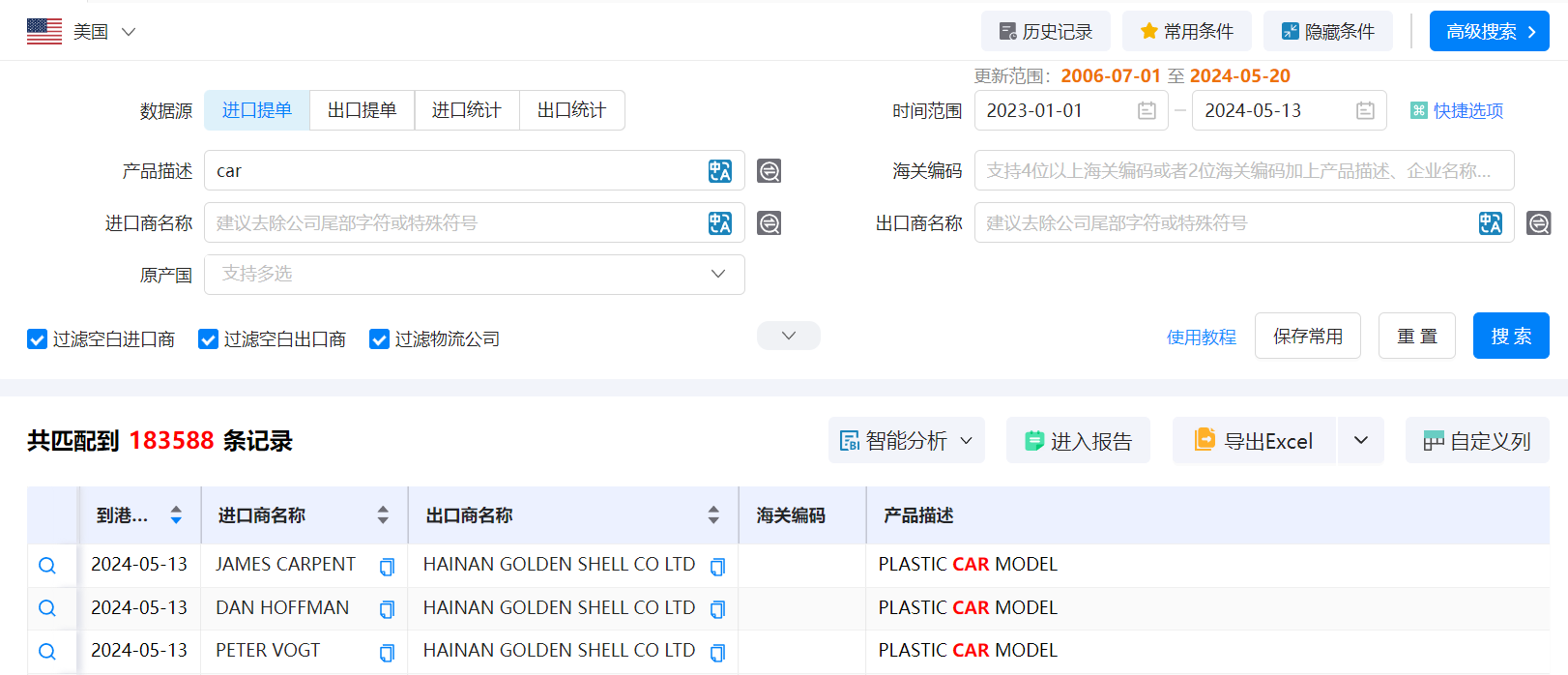Open the calendar icon for the end date

click(x=1365, y=110)
